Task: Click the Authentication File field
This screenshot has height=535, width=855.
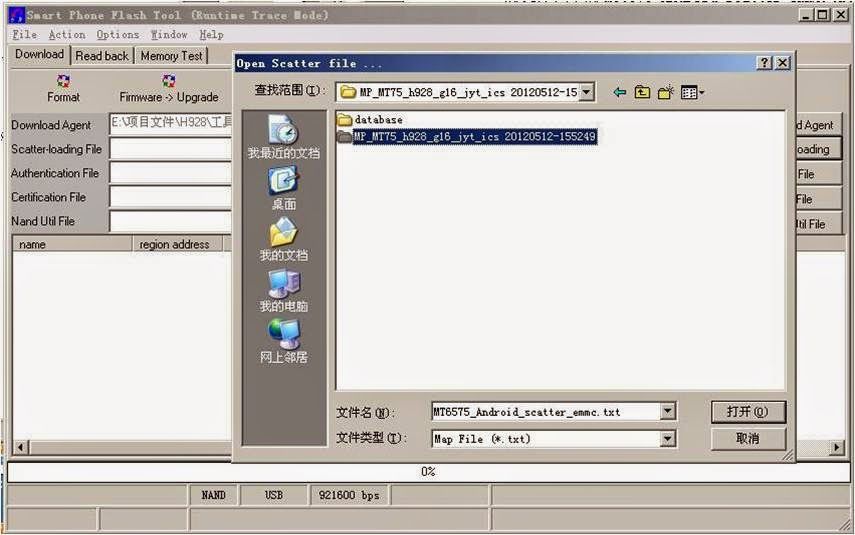Action: pos(171,173)
